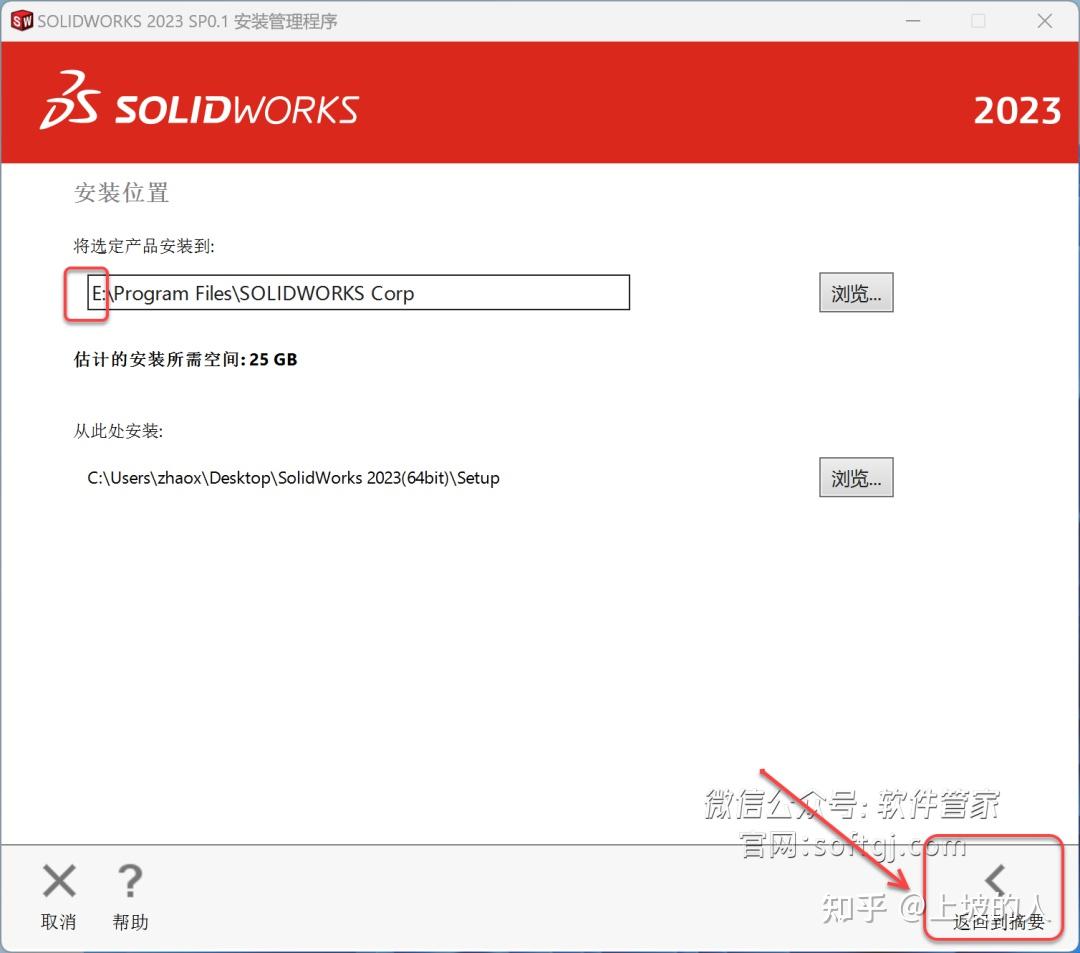This screenshot has height=953, width=1080.
Task: Click the left chevron icon above 返回到摘要
Action: (994, 879)
